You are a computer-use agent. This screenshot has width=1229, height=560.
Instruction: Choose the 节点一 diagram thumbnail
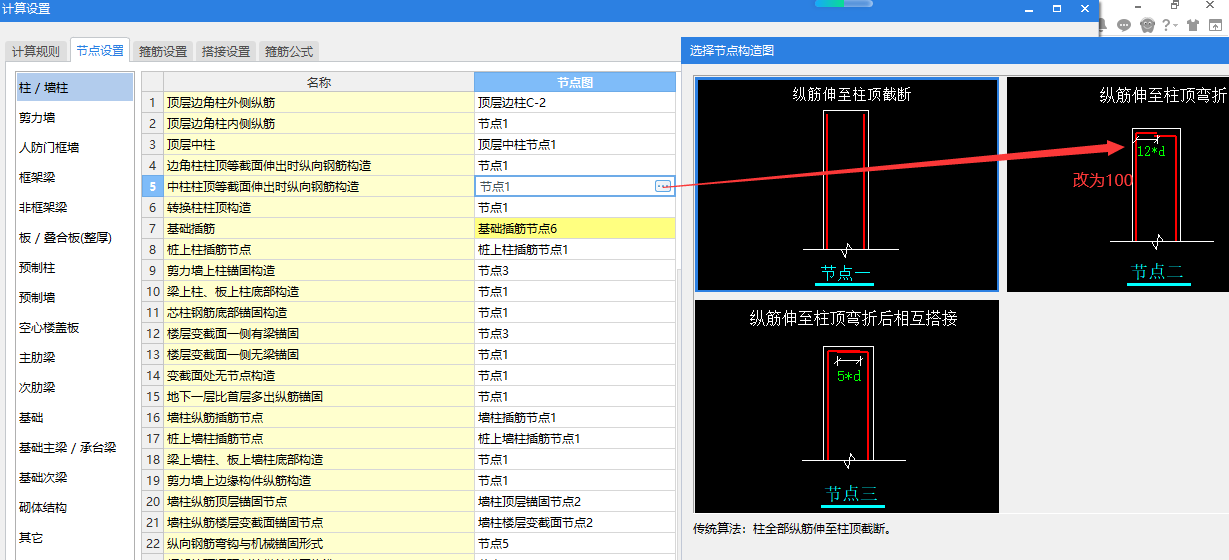click(x=847, y=185)
